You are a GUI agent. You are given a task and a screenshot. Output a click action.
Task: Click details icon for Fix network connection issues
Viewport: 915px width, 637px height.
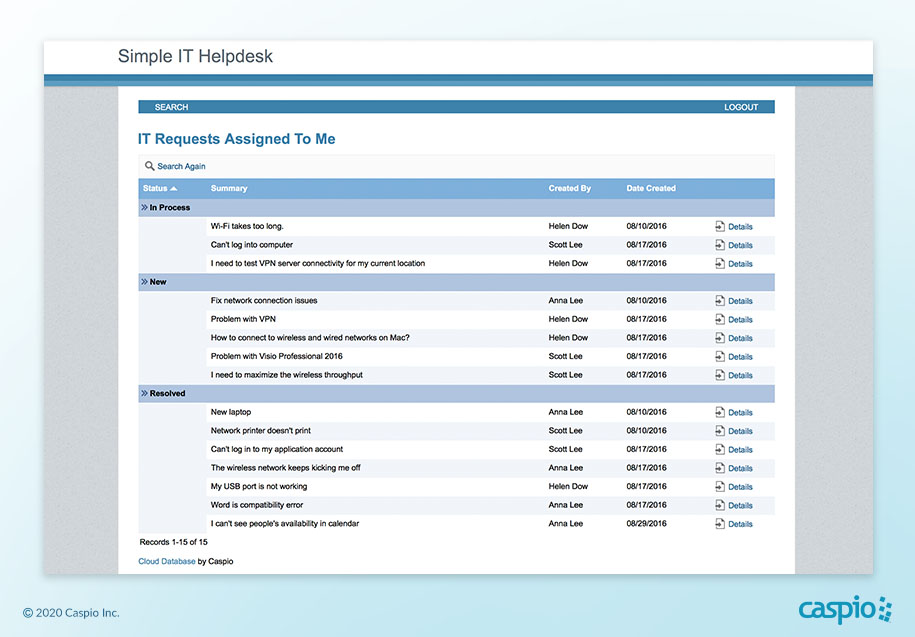click(x=719, y=301)
